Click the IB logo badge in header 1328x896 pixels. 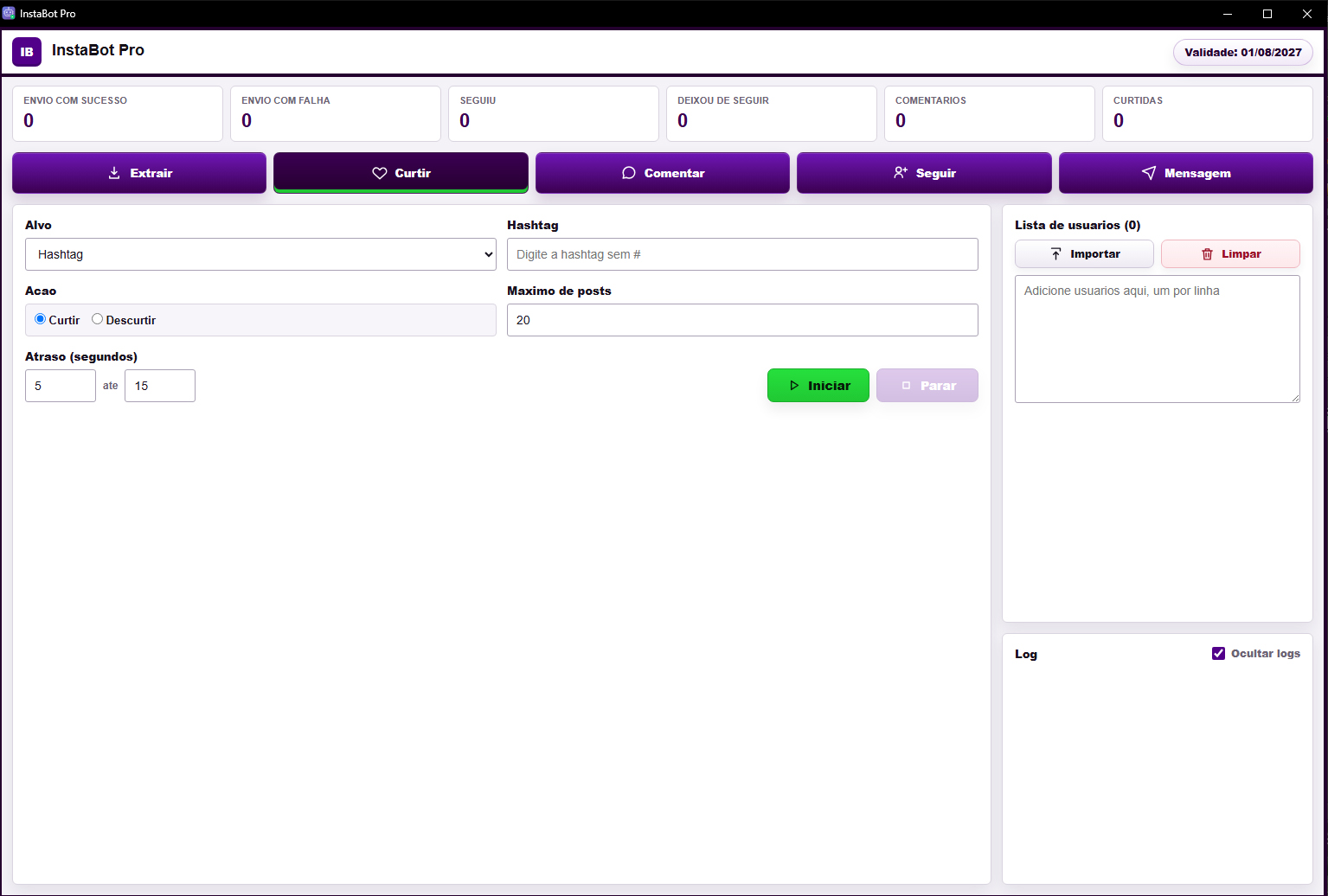tap(27, 52)
